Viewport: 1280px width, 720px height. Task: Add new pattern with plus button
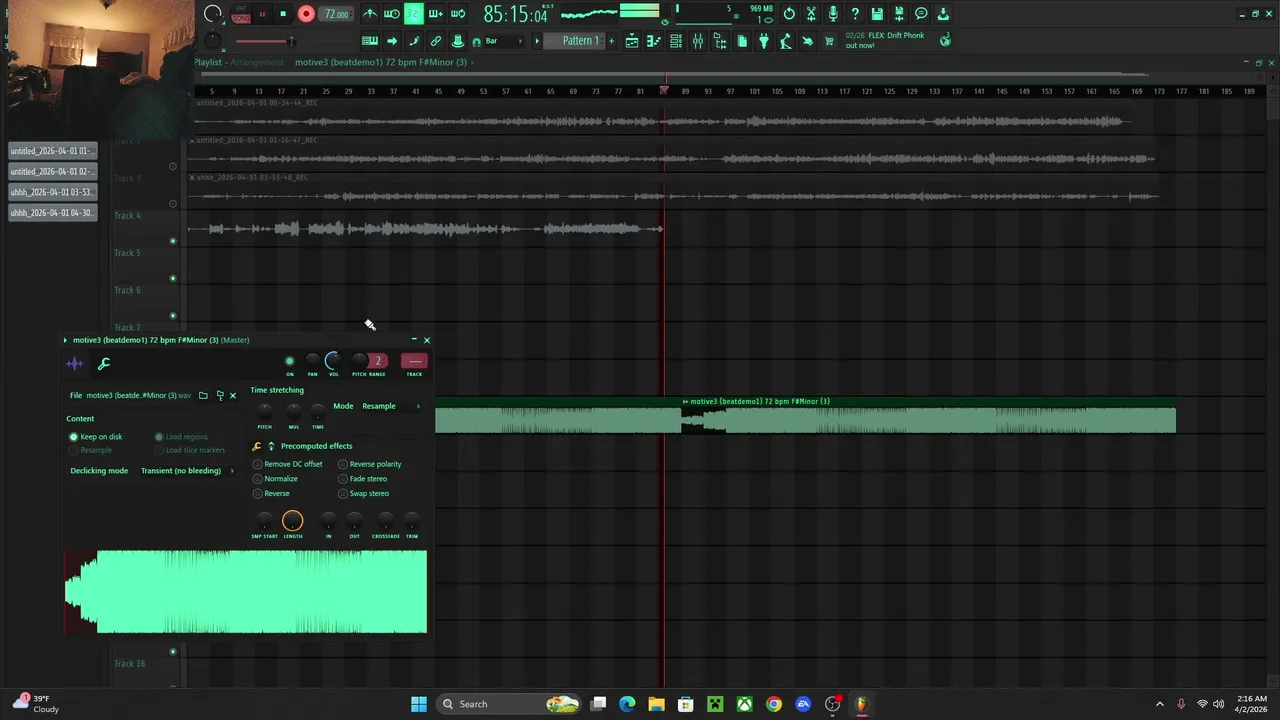[612, 41]
